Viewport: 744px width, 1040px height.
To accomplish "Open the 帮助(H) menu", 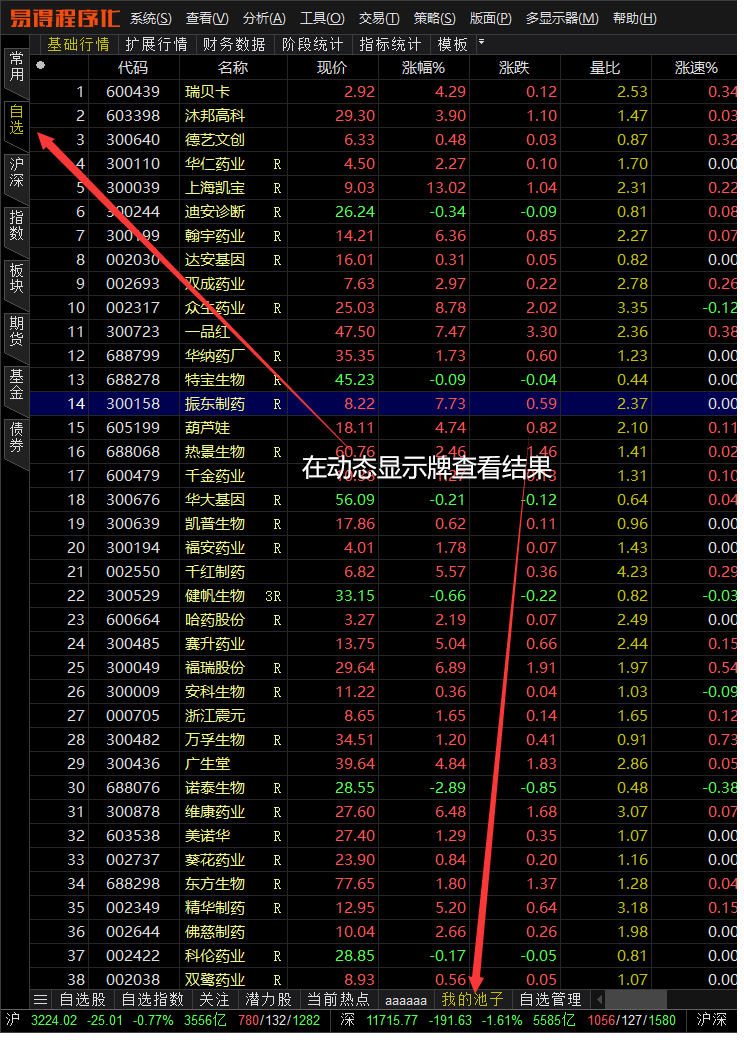I will coord(635,19).
